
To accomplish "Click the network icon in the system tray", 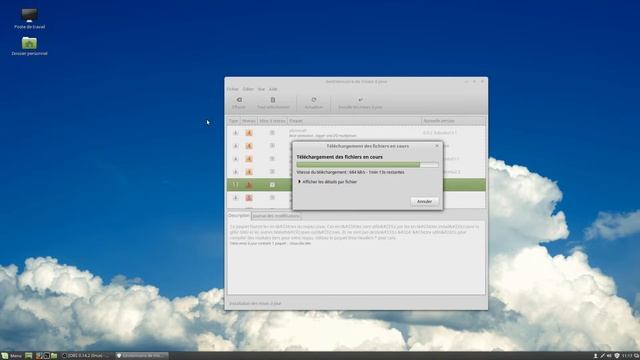I will click(x=602, y=356).
